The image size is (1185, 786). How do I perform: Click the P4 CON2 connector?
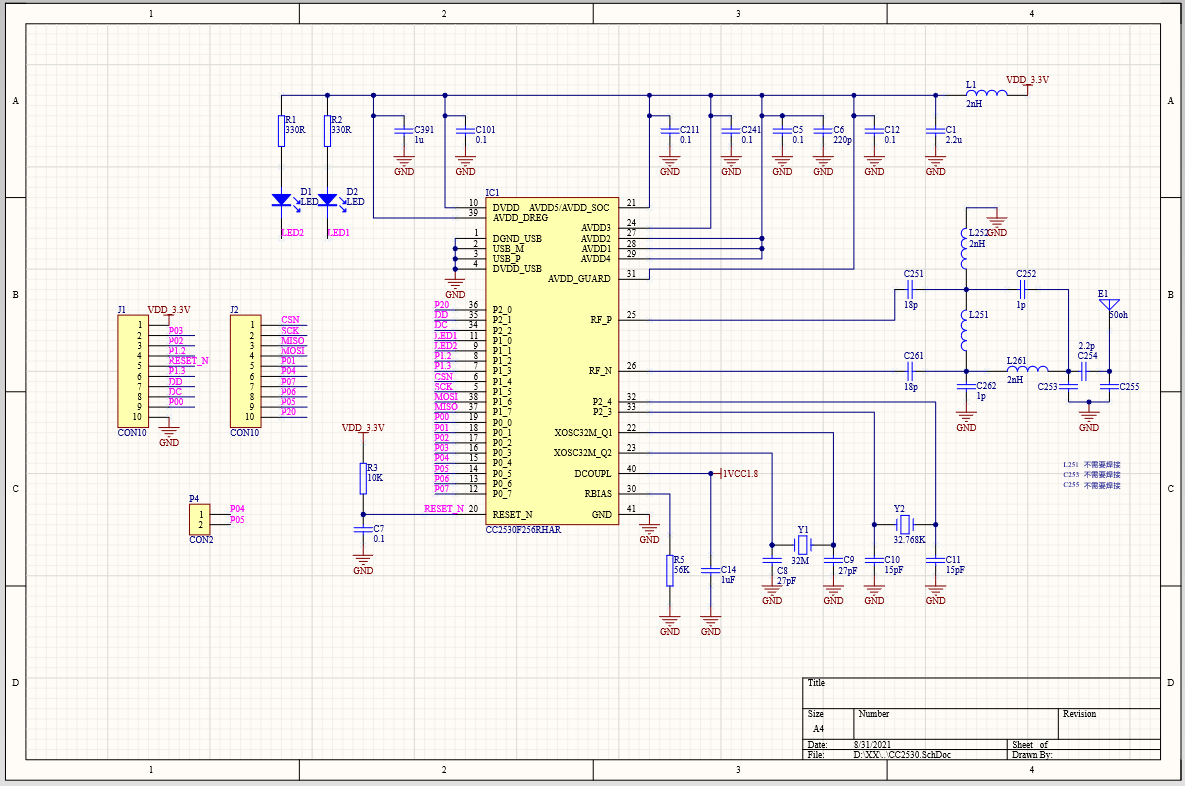pos(200,519)
